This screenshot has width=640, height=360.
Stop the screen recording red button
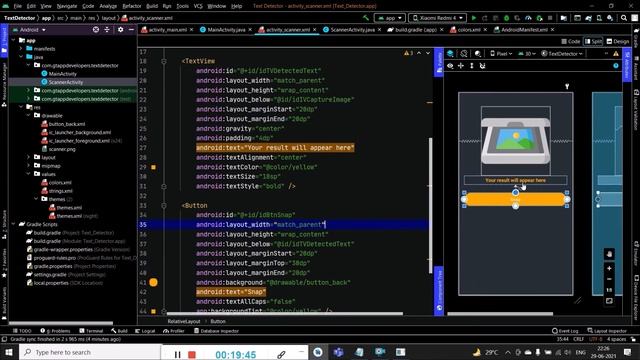pos(192,355)
